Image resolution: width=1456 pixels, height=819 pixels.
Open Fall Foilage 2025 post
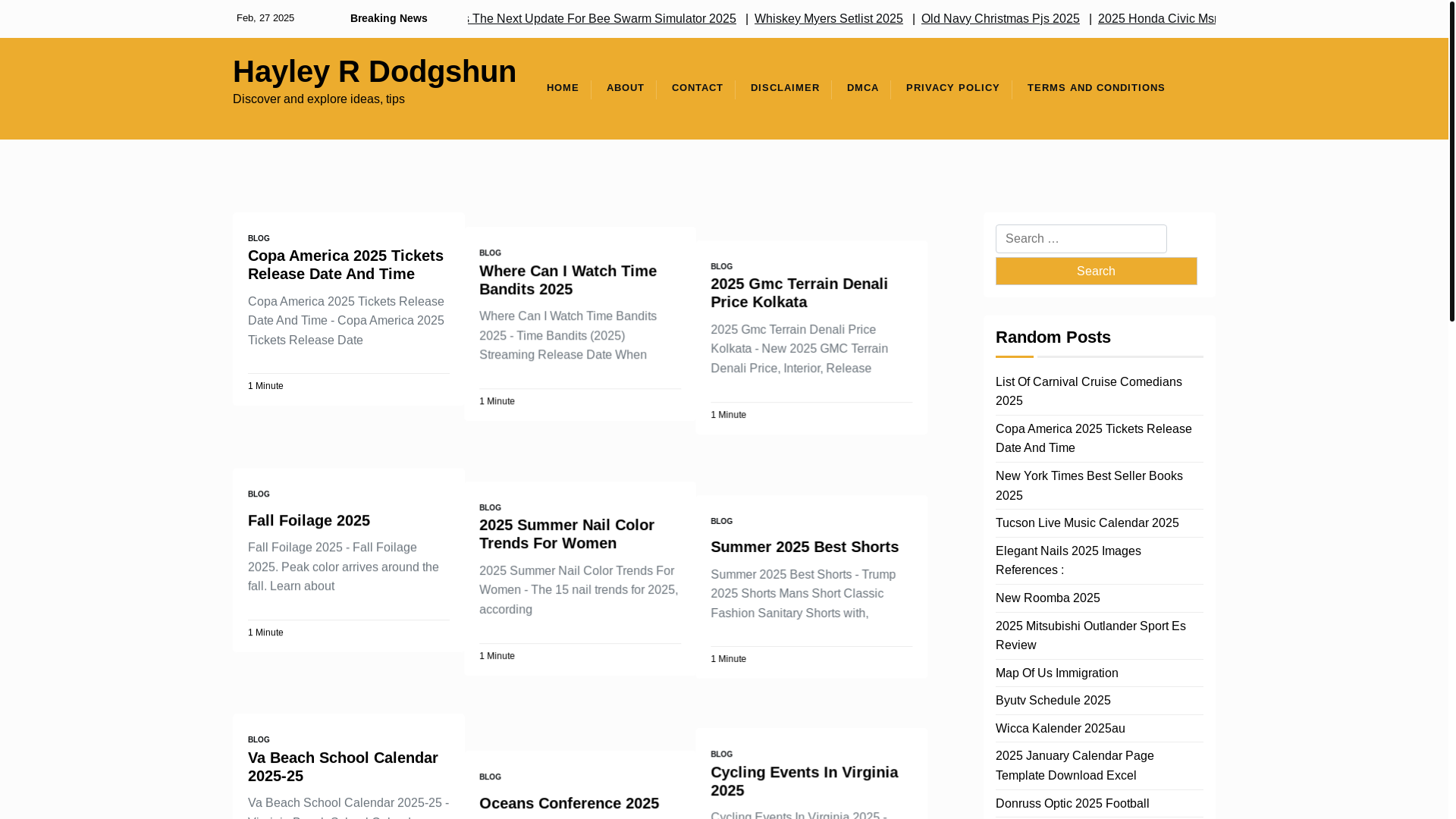pyautogui.click(x=309, y=520)
